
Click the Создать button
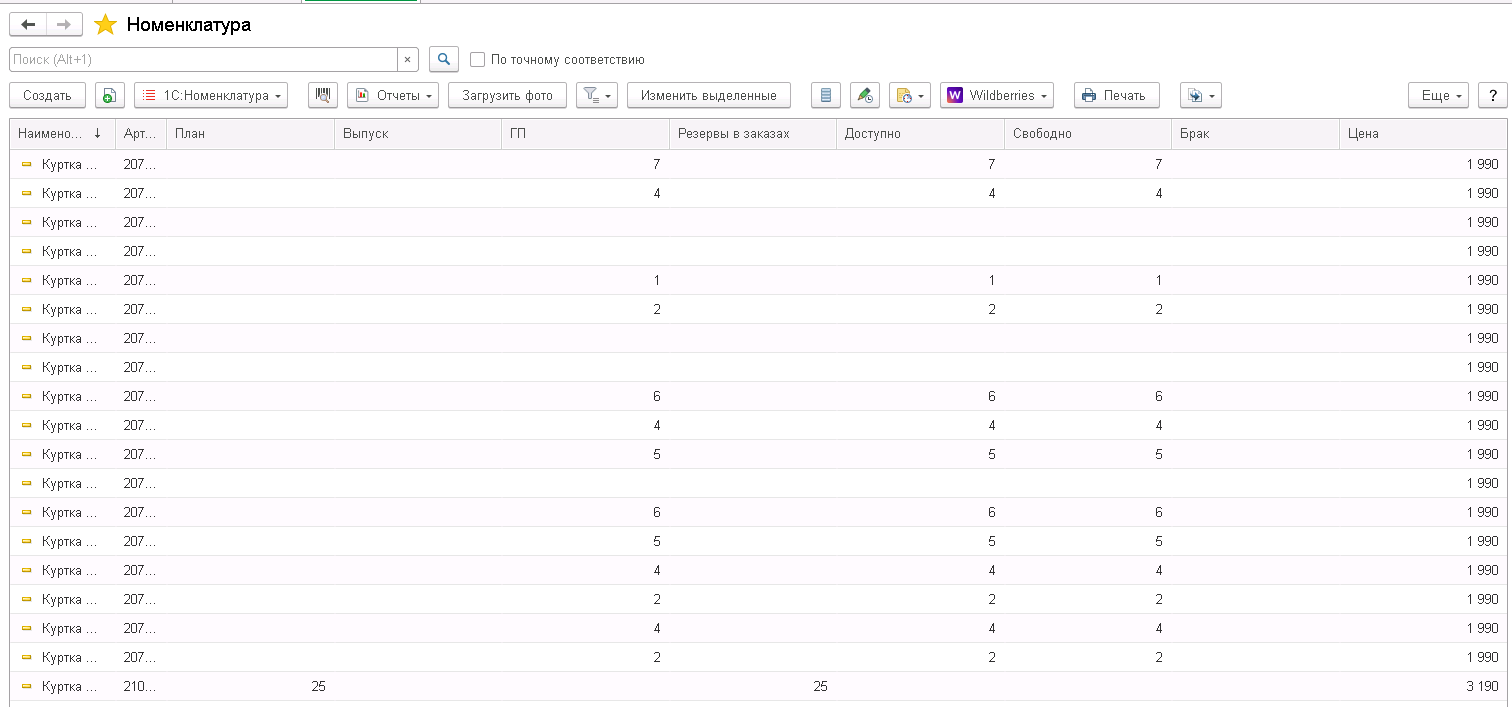tap(47, 95)
